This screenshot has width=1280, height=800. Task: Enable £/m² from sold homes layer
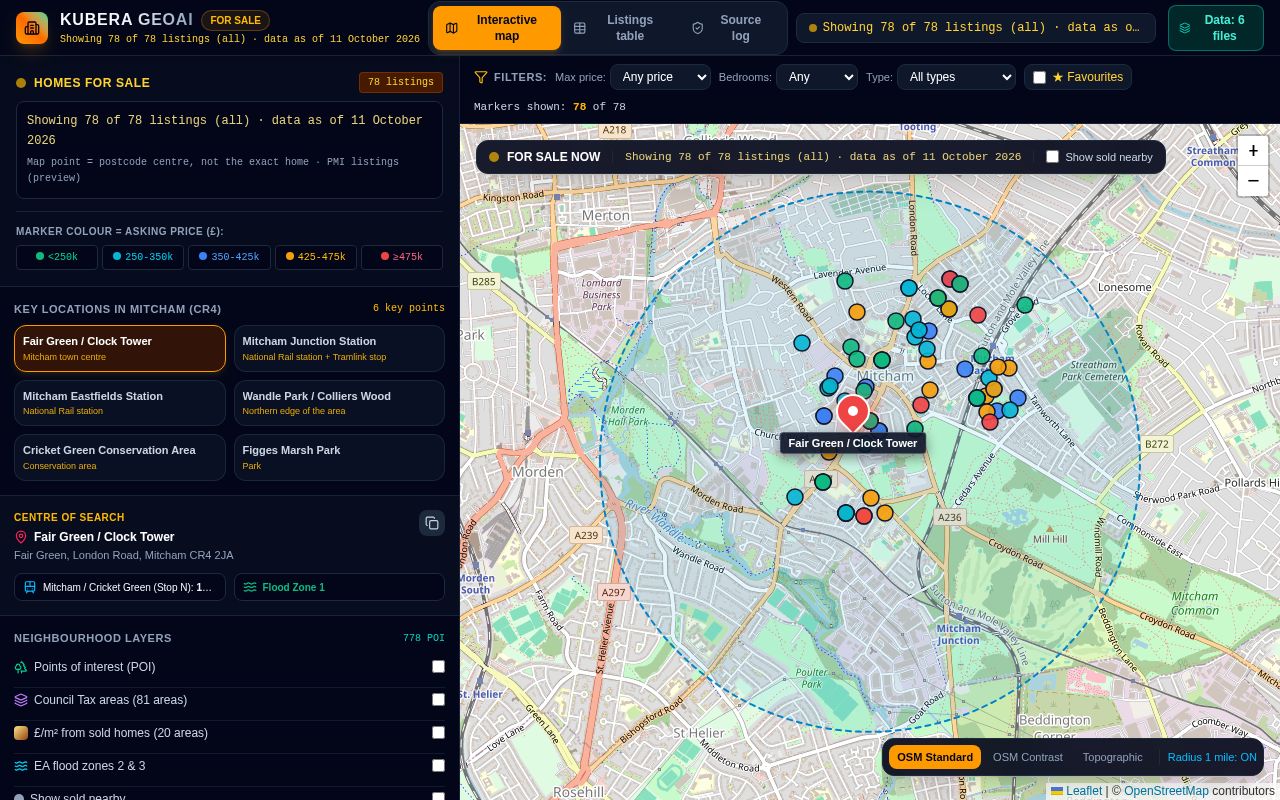coord(438,733)
